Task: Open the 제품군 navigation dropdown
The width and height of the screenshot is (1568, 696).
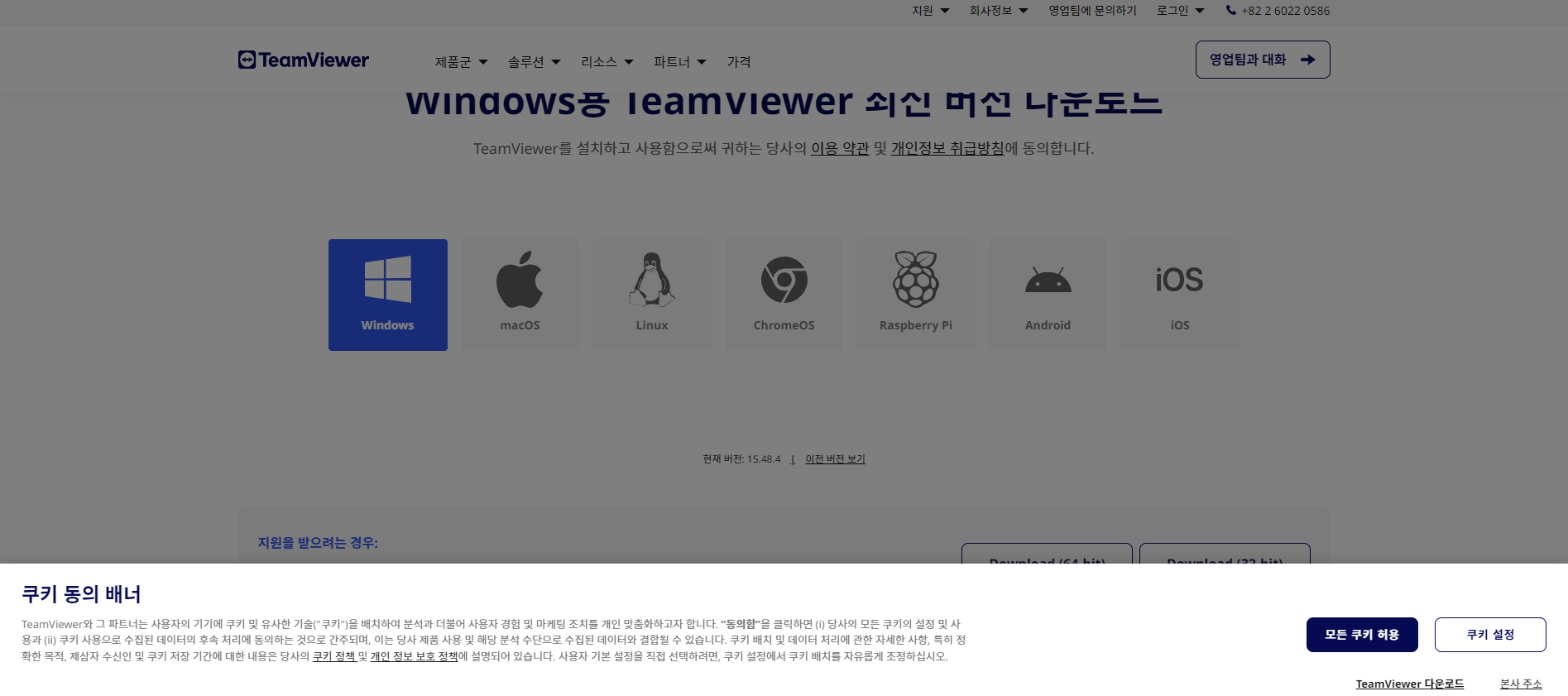Action: click(461, 62)
